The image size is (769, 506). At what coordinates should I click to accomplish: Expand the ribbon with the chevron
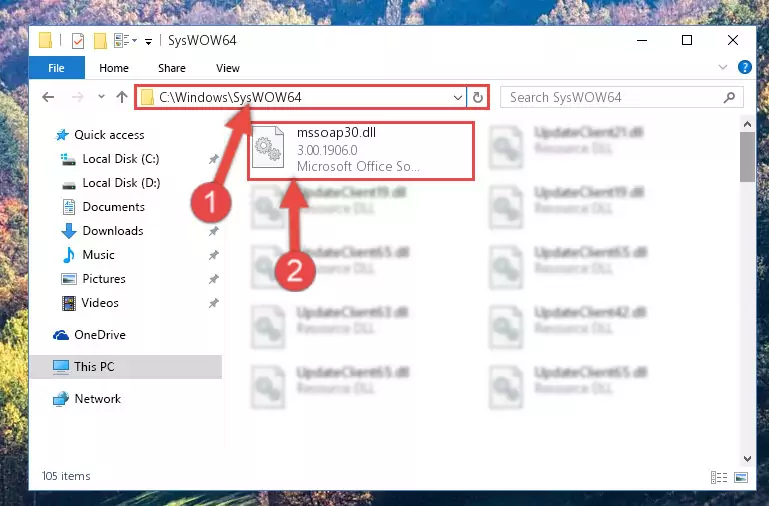coord(722,67)
